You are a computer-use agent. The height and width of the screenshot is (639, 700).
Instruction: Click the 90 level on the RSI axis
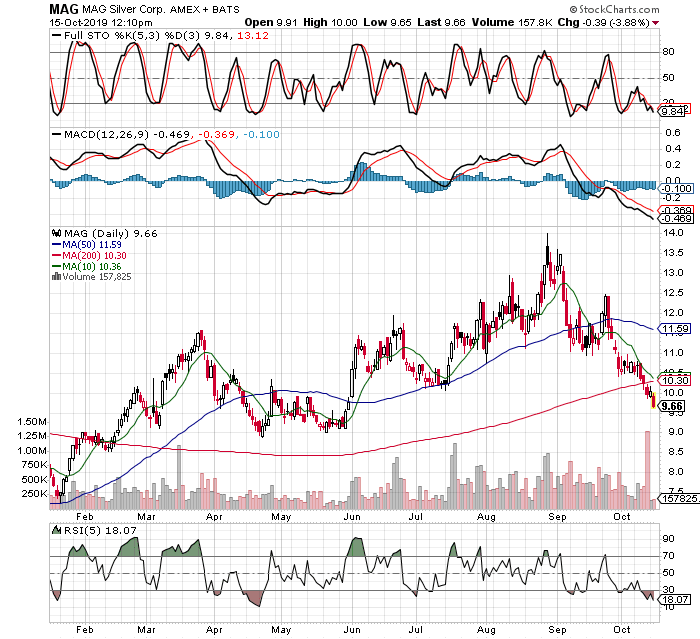click(669, 539)
